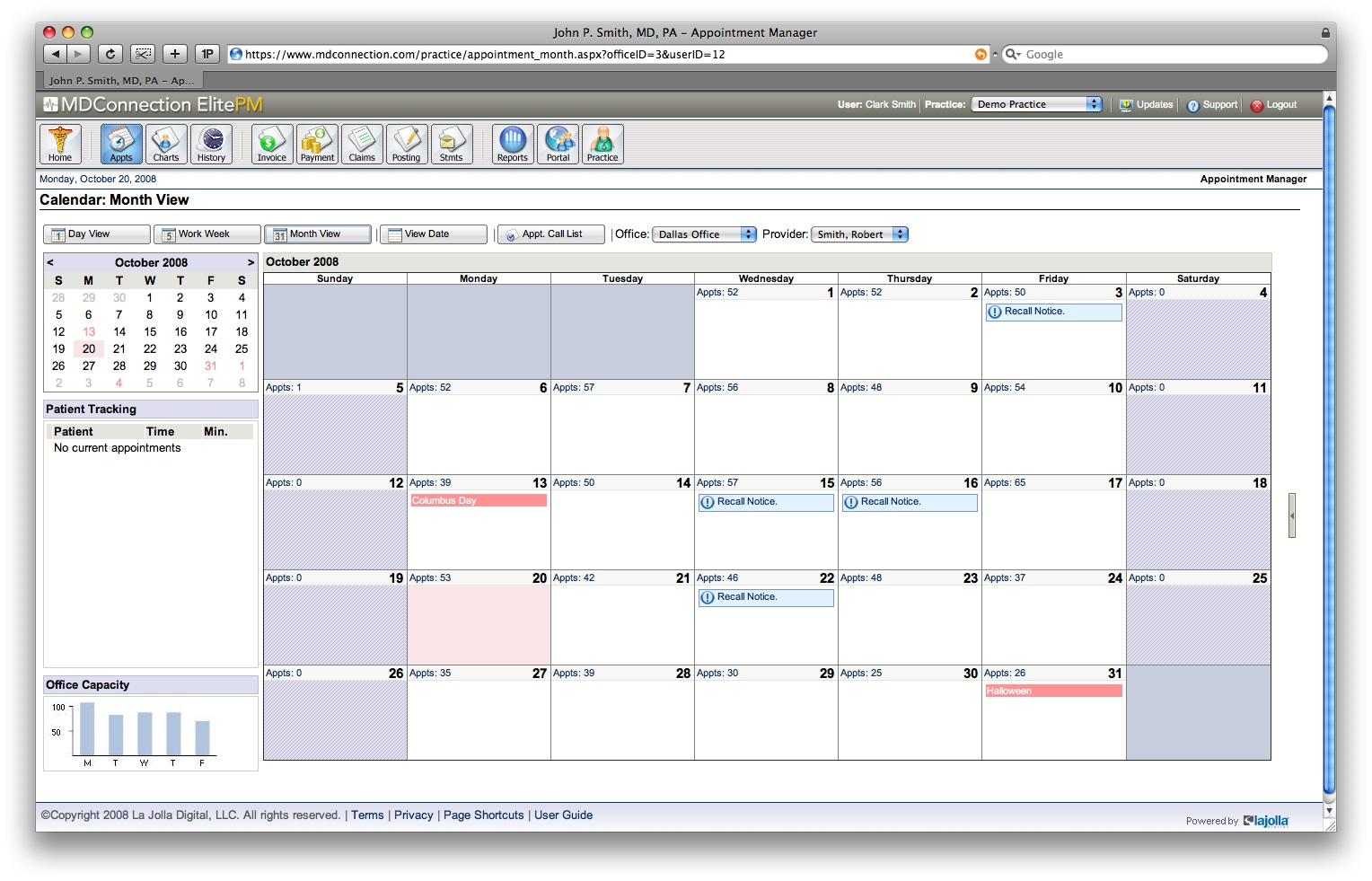Click "Appts: 53" on Monday the 20th
Screen dimensions: 1372x881
pos(430,578)
